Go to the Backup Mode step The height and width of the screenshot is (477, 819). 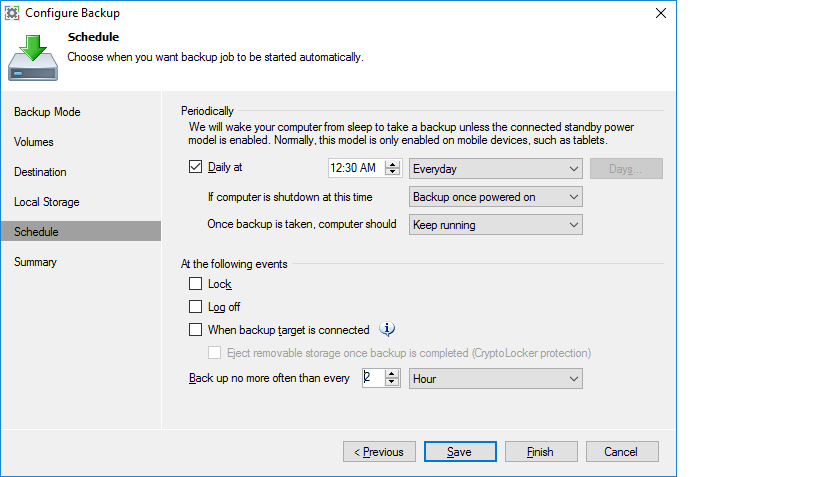click(47, 112)
